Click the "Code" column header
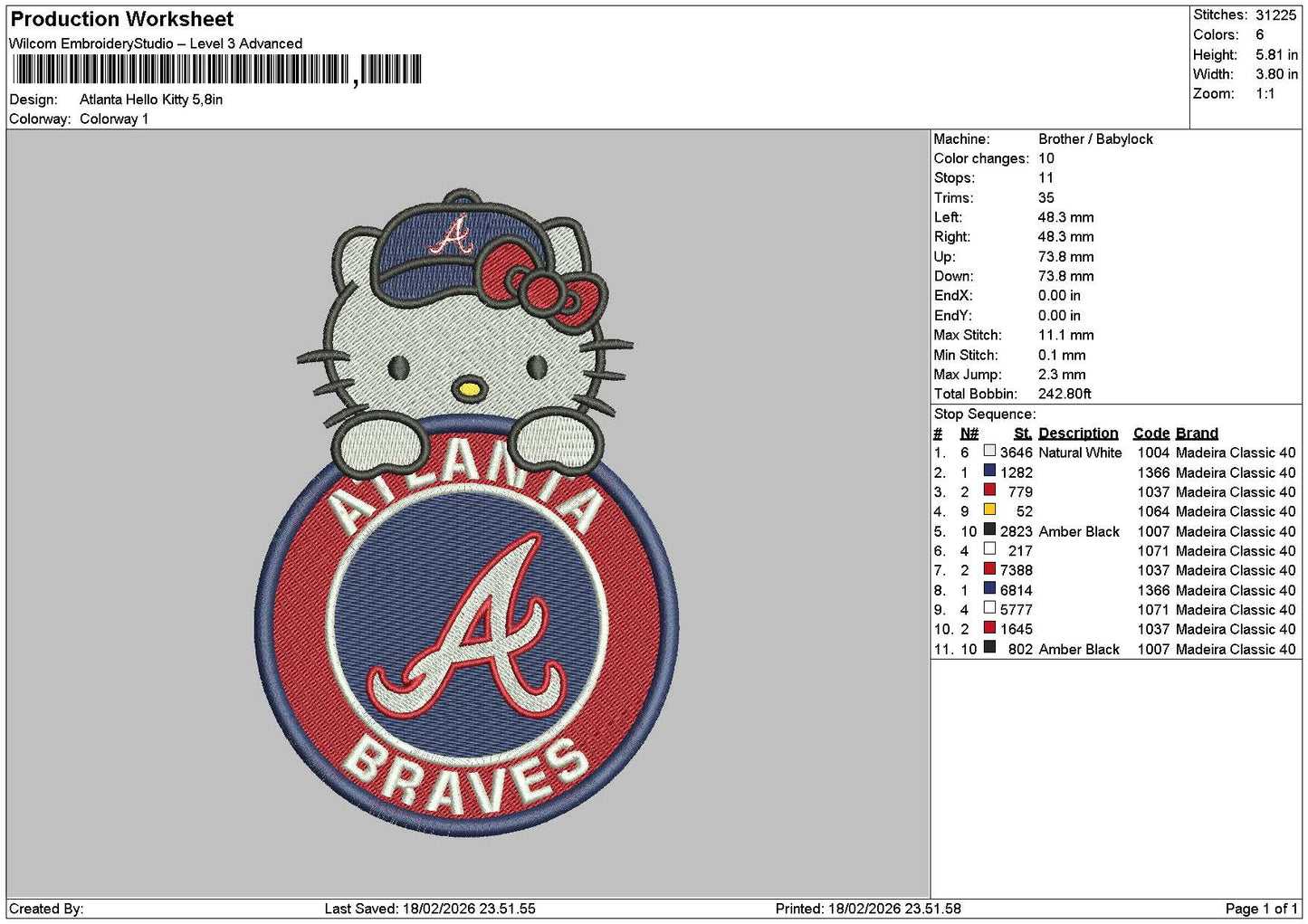 (x=1151, y=433)
